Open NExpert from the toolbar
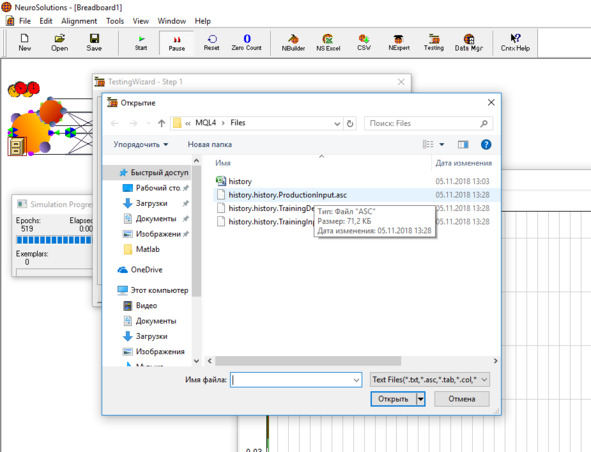This screenshot has height=452, width=591. click(399, 43)
